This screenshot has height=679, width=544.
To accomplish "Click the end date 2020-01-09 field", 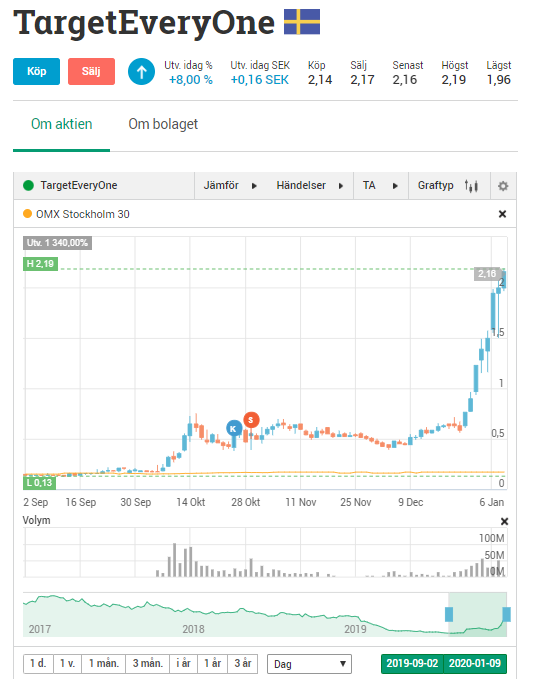I will [x=475, y=663].
